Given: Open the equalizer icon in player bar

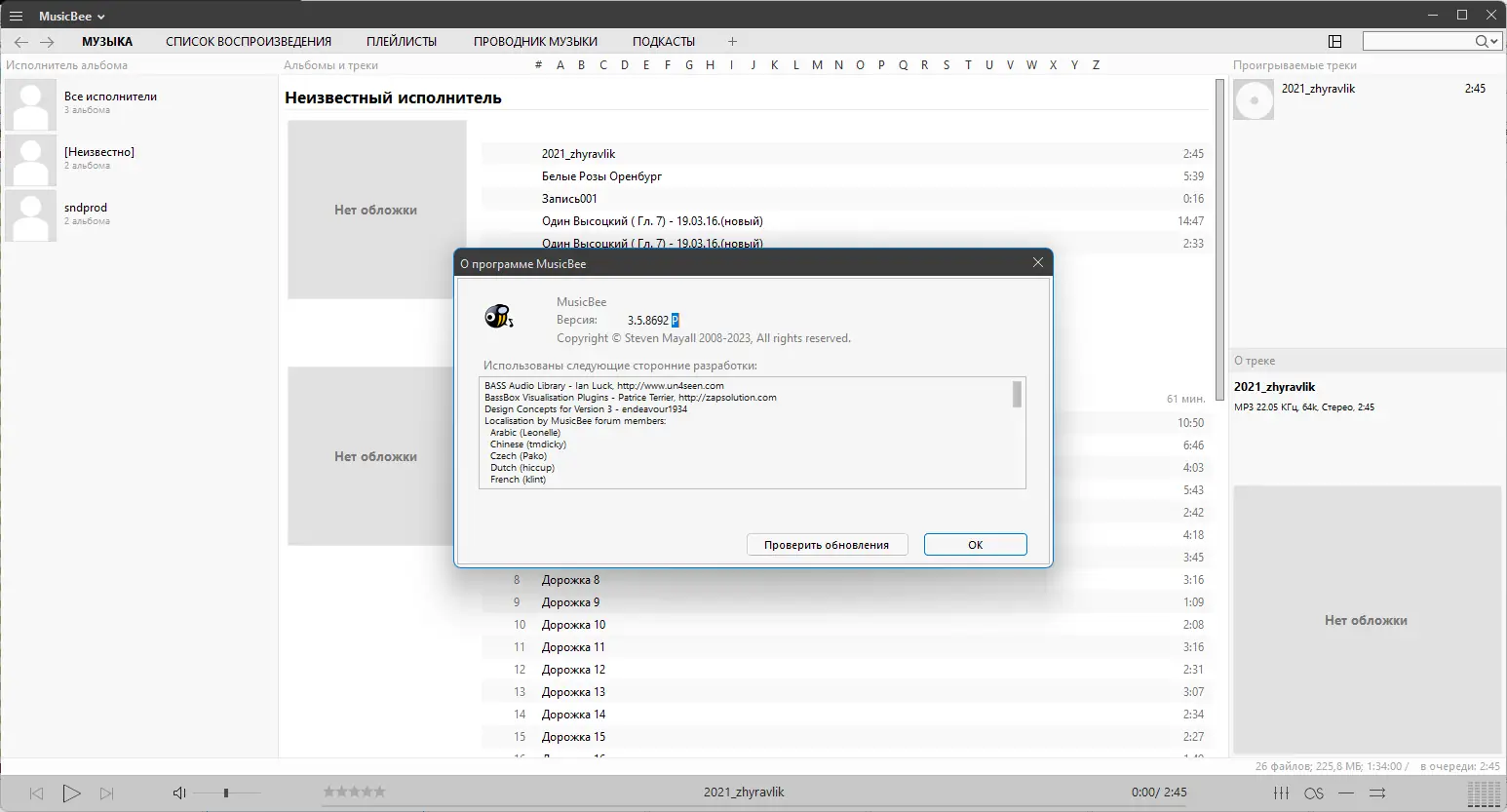Looking at the screenshot, I should click(x=1282, y=793).
